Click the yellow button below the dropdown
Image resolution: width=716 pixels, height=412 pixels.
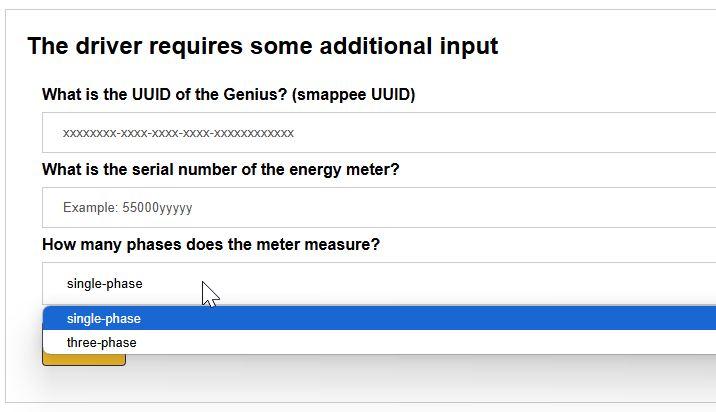click(84, 360)
